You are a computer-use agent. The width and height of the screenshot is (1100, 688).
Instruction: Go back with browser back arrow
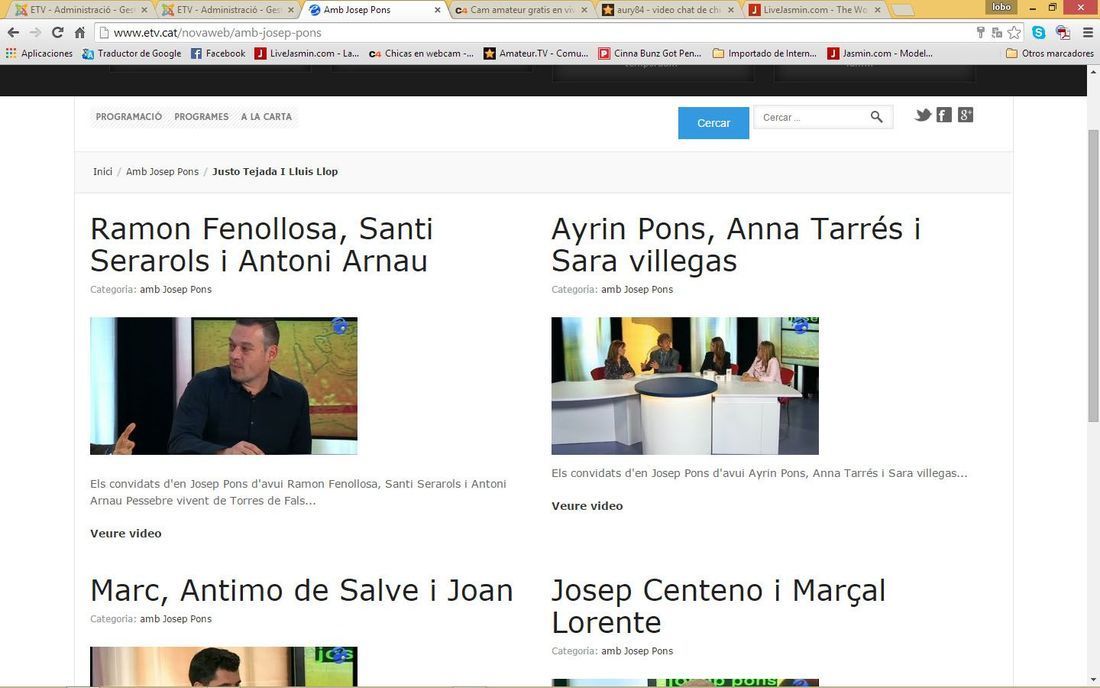point(13,32)
